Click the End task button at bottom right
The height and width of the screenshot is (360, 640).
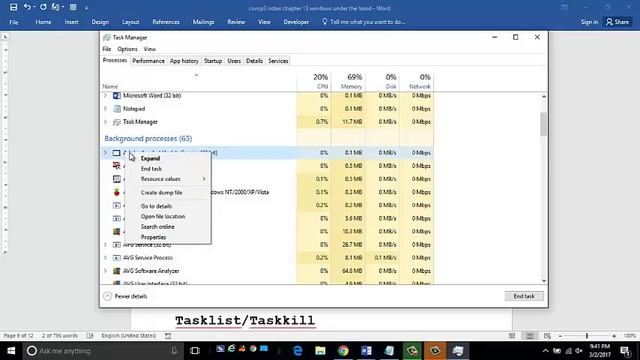pyautogui.click(x=524, y=296)
